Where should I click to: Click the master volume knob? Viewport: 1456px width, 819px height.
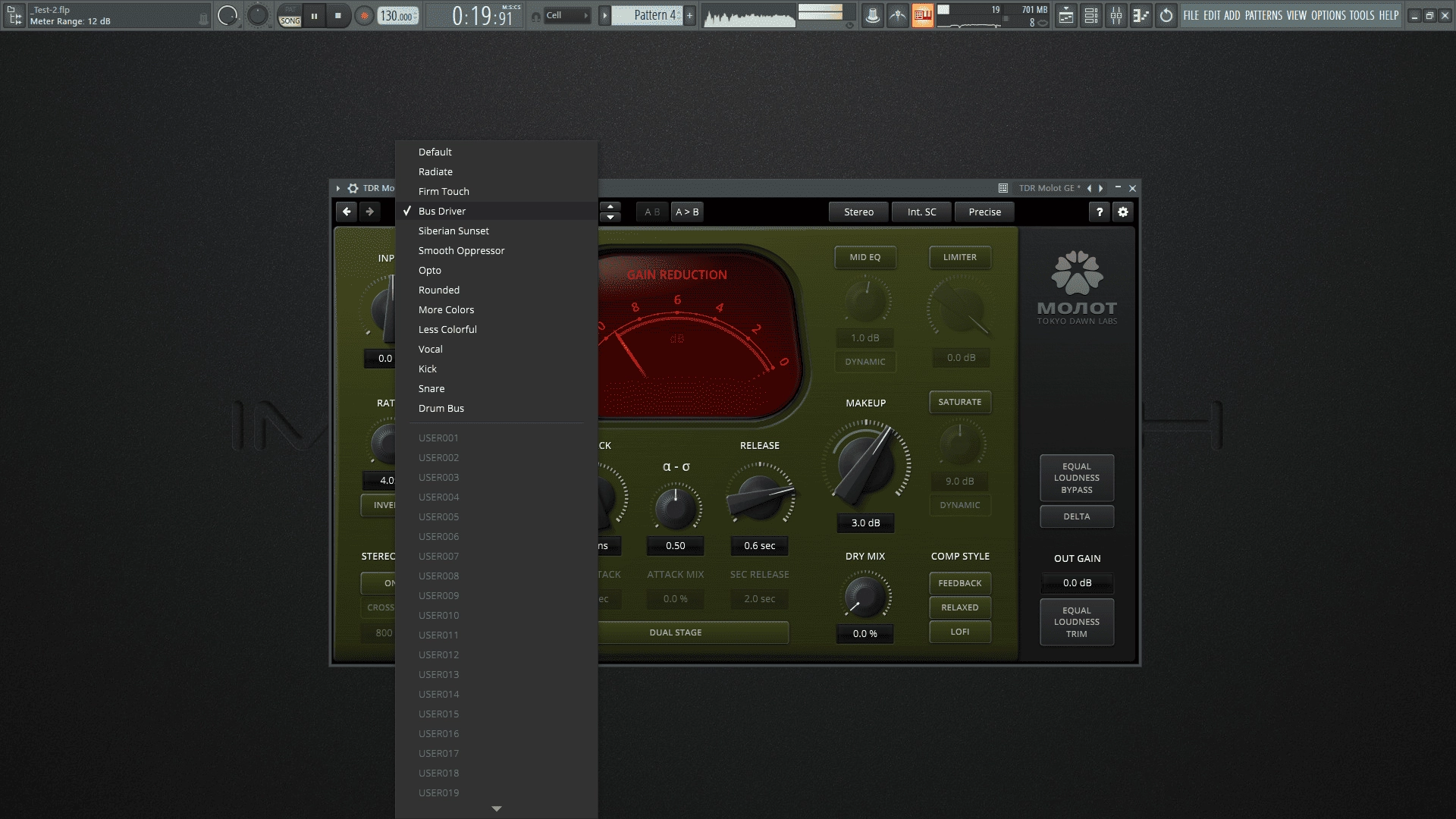tap(227, 15)
